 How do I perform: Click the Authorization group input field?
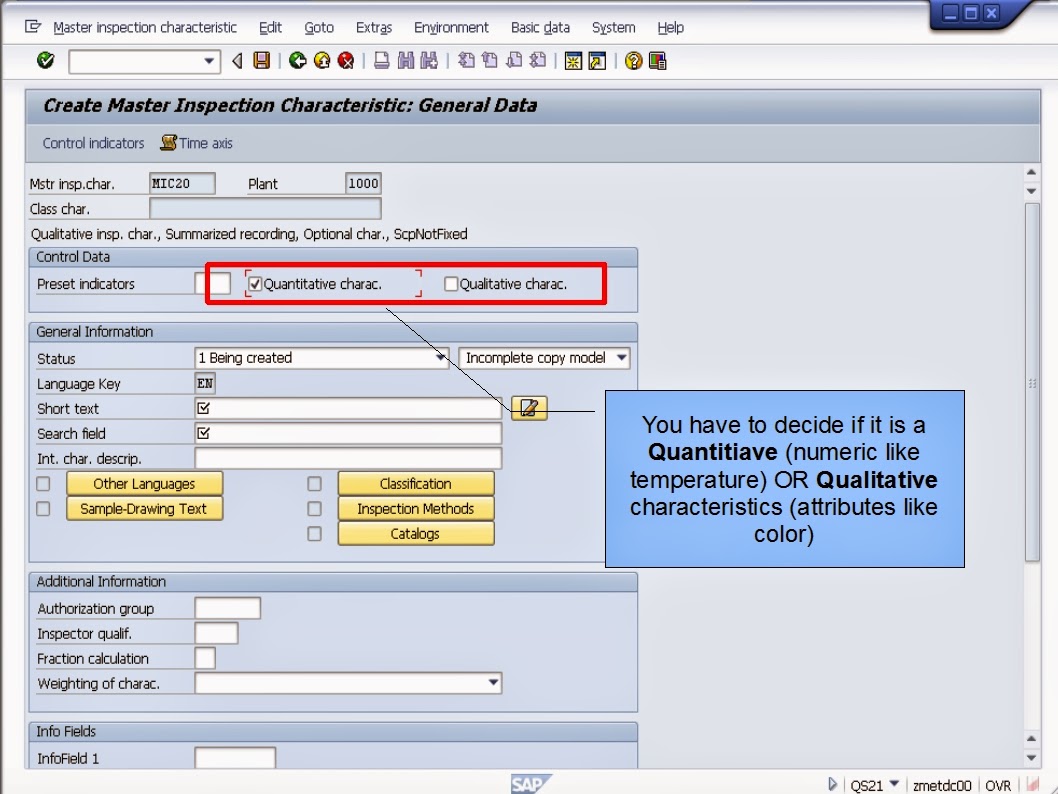[x=226, y=607]
